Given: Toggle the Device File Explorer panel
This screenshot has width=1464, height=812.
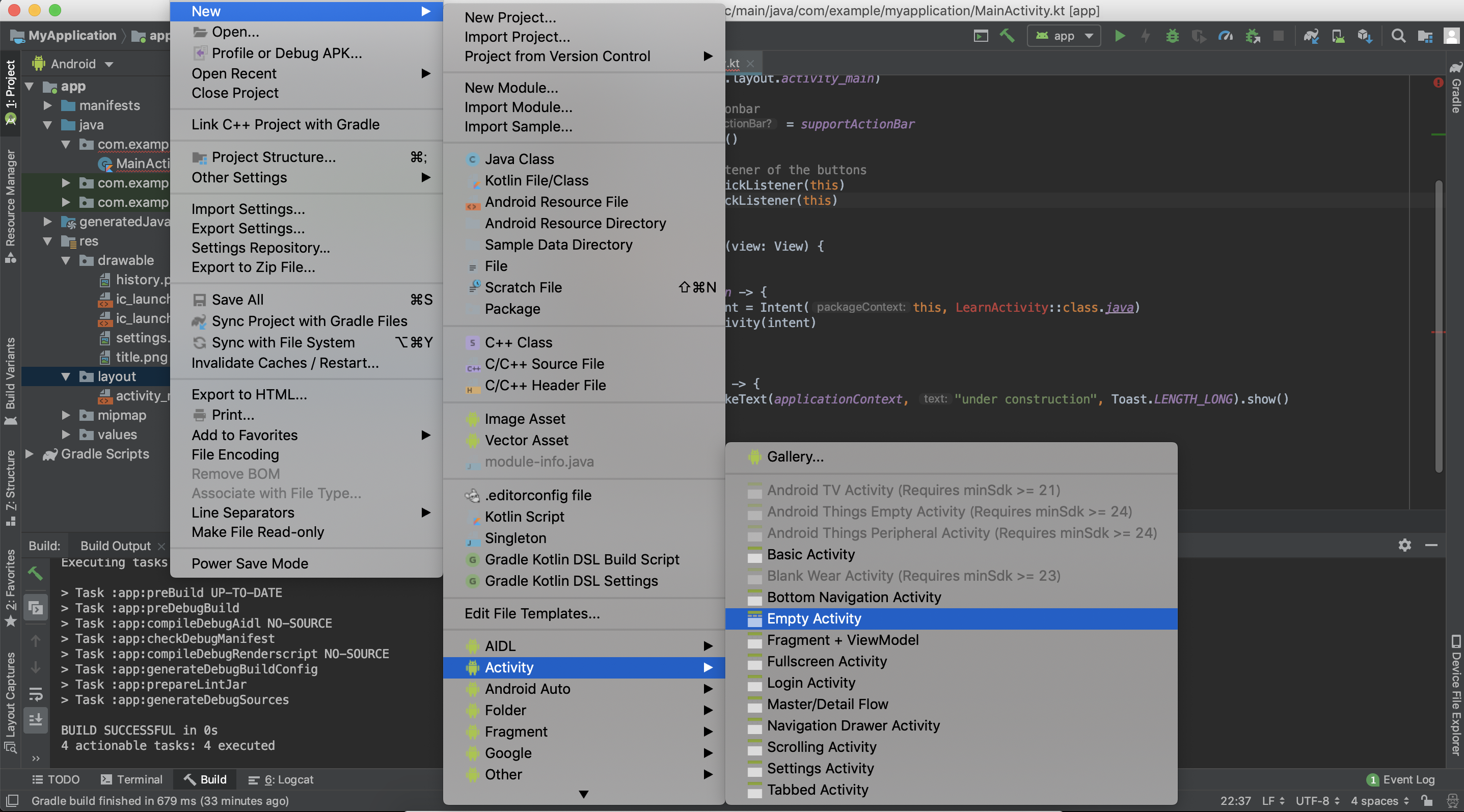Looking at the screenshot, I should (x=1455, y=694).
